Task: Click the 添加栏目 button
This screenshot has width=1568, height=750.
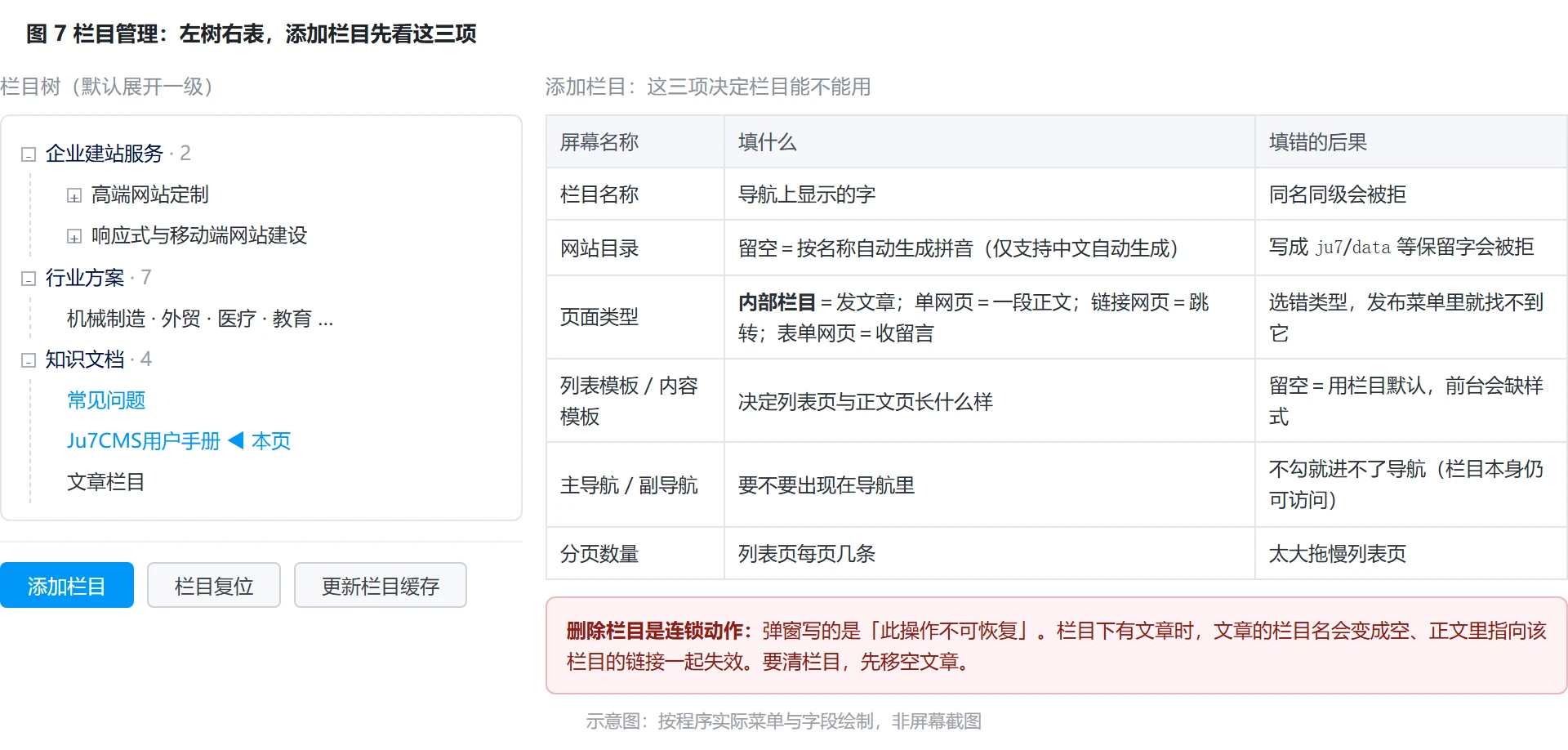Action: pyautogui.click(x=67, y=585)
